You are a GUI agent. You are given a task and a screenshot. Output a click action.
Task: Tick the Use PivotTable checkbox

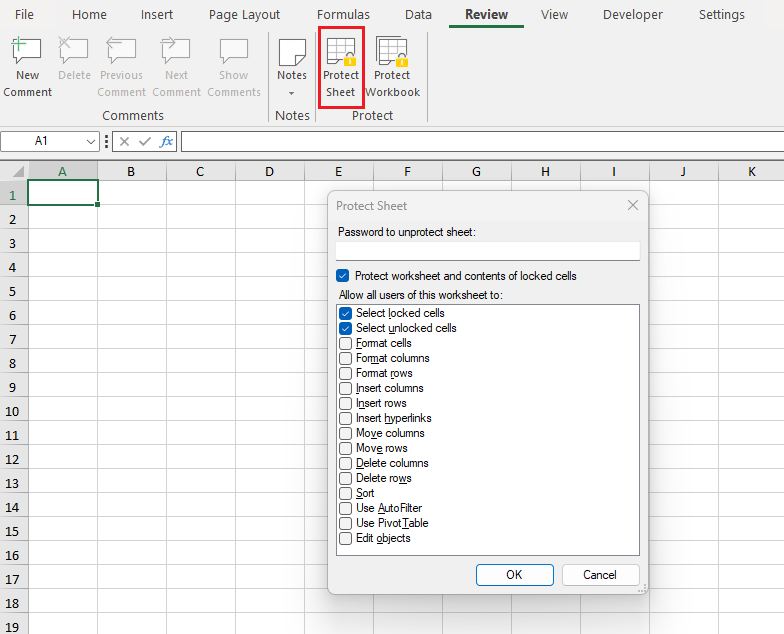[346, 524]
